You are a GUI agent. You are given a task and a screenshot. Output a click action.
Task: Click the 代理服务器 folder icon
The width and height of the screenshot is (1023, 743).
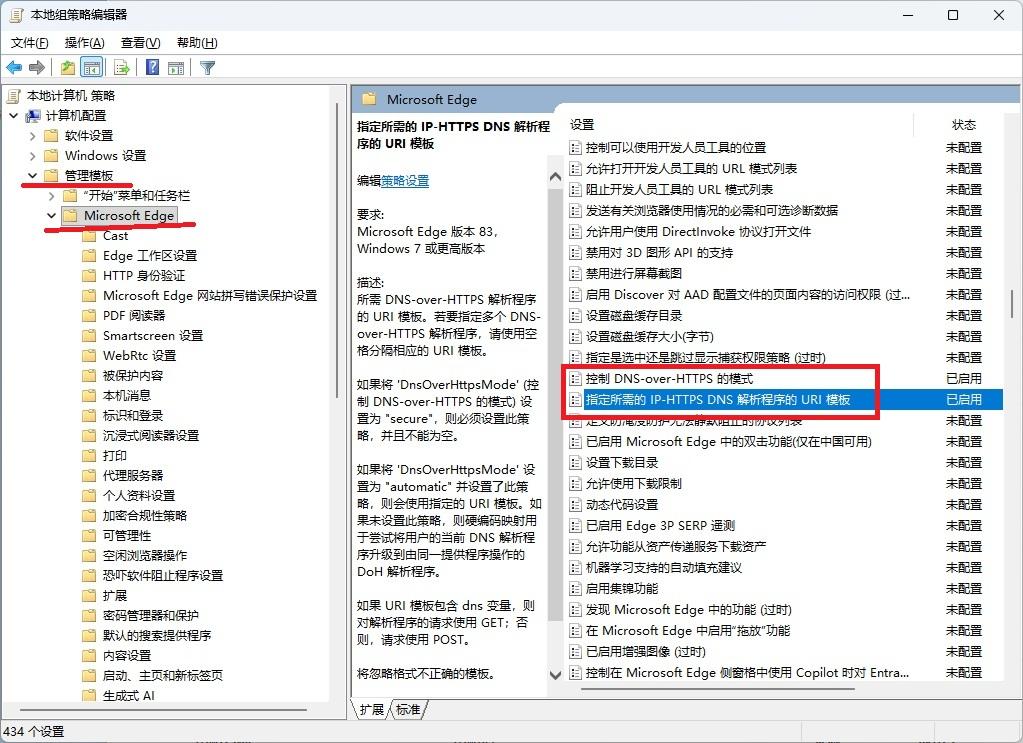tap(89, 476)
